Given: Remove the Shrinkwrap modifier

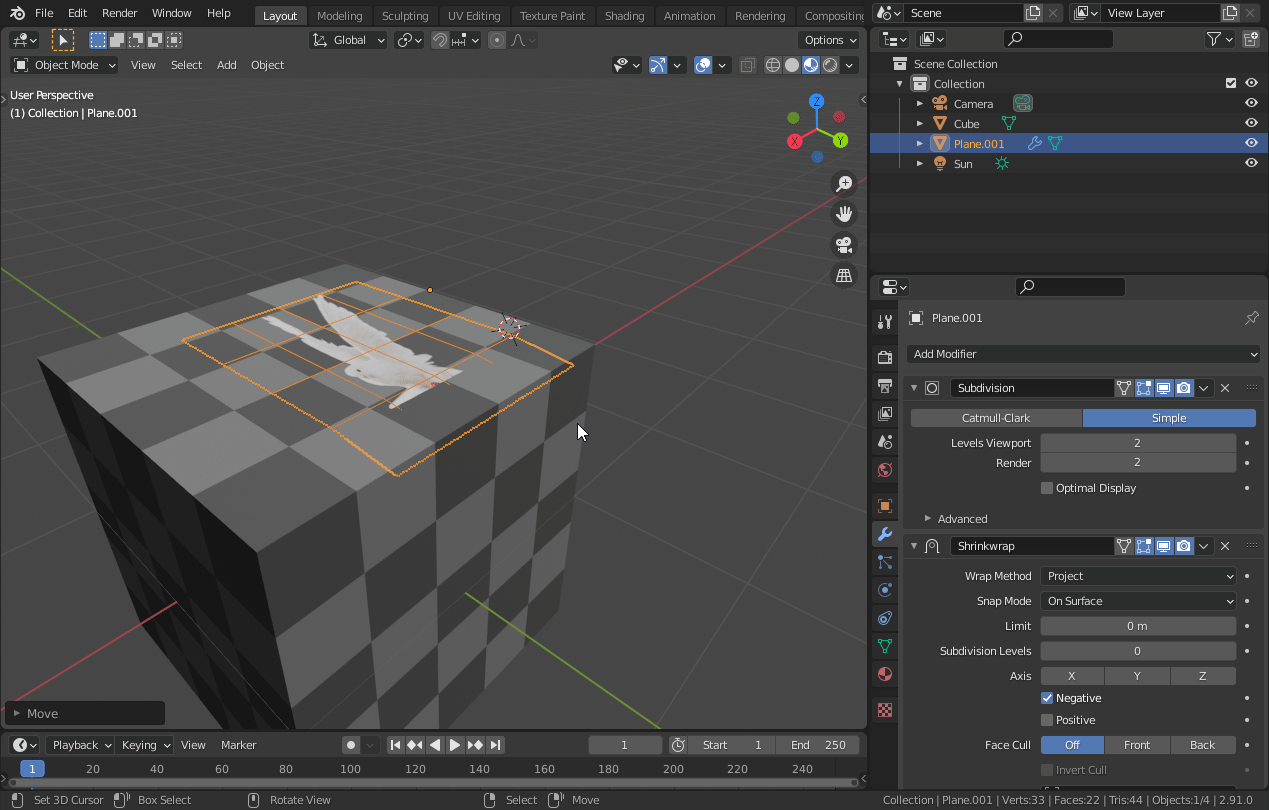Looking at the screenshot, I should pyautogui.click(x=1225, y=546).
